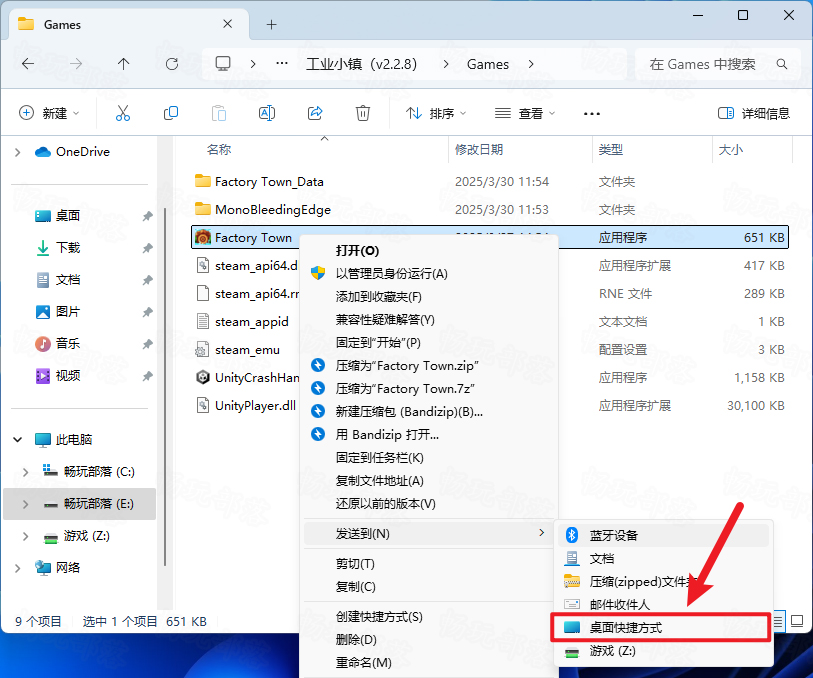Click the Paste clipboard icon
The height and width of the screenshot is (678, 813).
coord(219,113)
